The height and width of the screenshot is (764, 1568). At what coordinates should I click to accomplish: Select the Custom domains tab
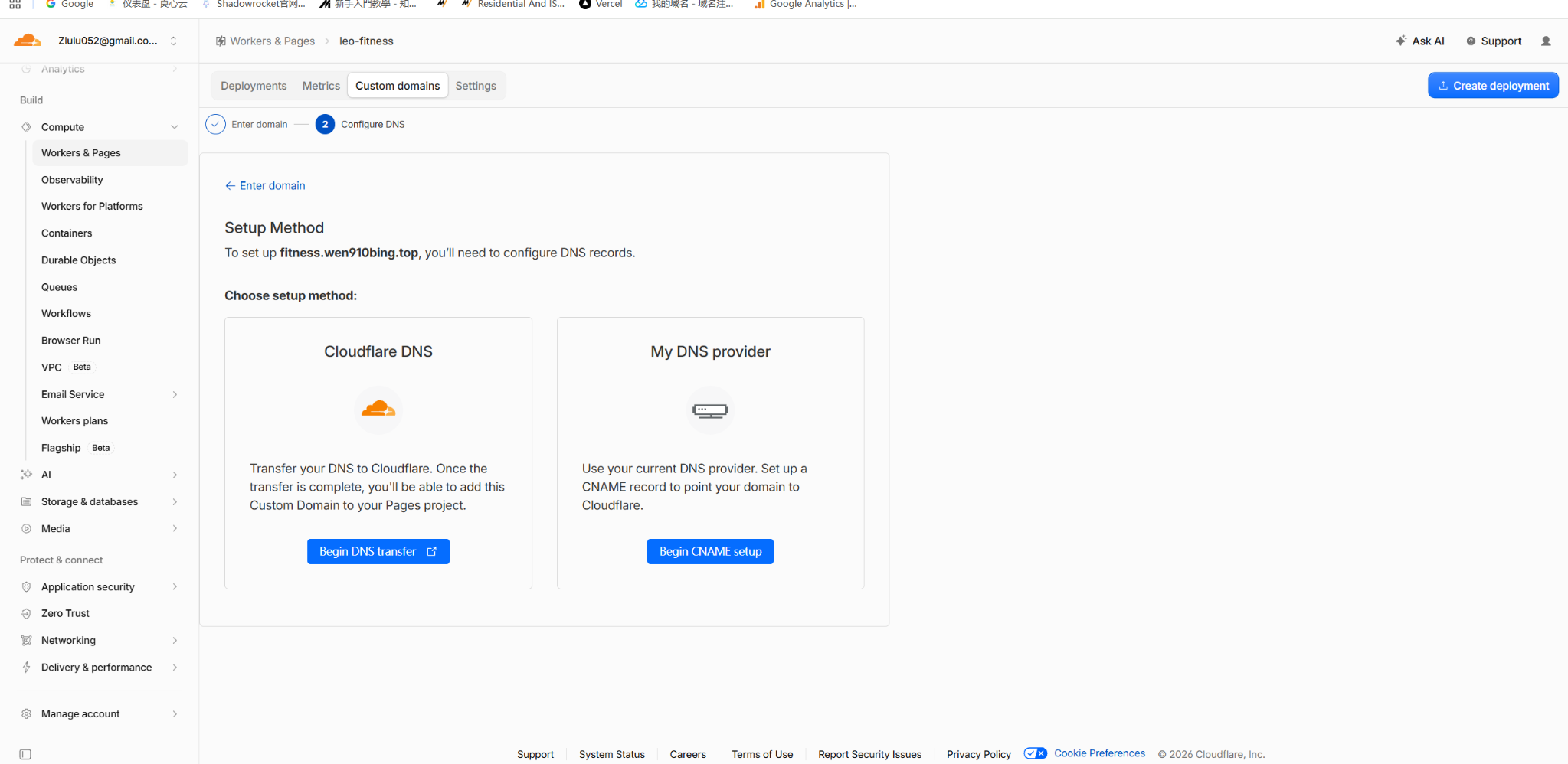pos(398,86)
